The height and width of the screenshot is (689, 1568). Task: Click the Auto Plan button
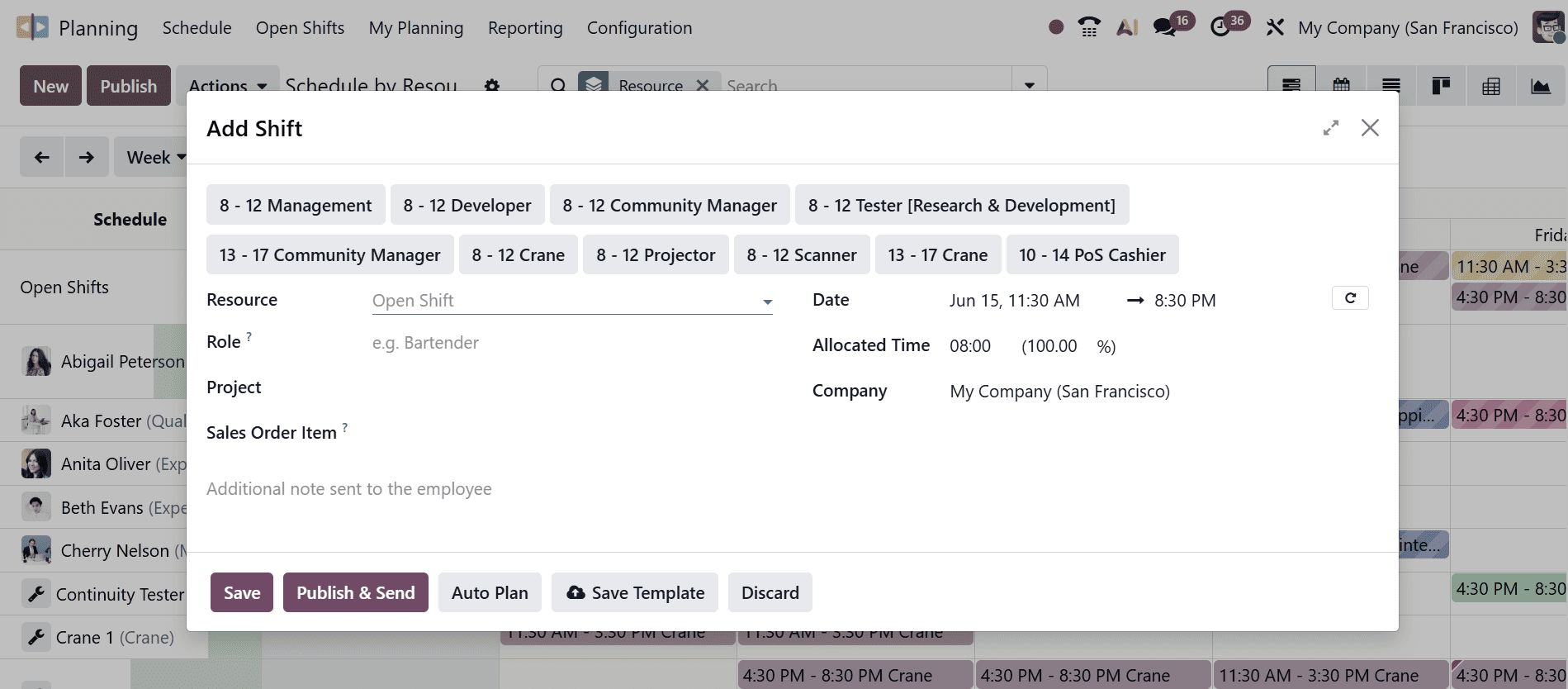click(x=490, y=592)
